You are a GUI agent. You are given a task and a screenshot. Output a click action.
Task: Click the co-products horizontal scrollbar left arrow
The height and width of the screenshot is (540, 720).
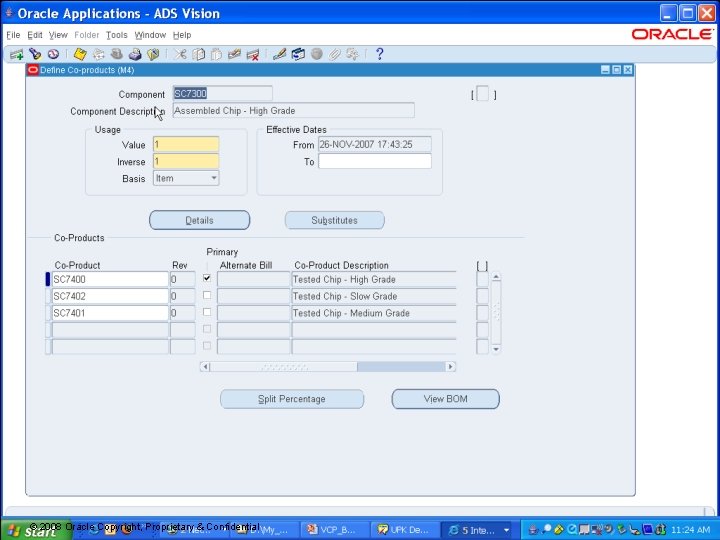205,367
